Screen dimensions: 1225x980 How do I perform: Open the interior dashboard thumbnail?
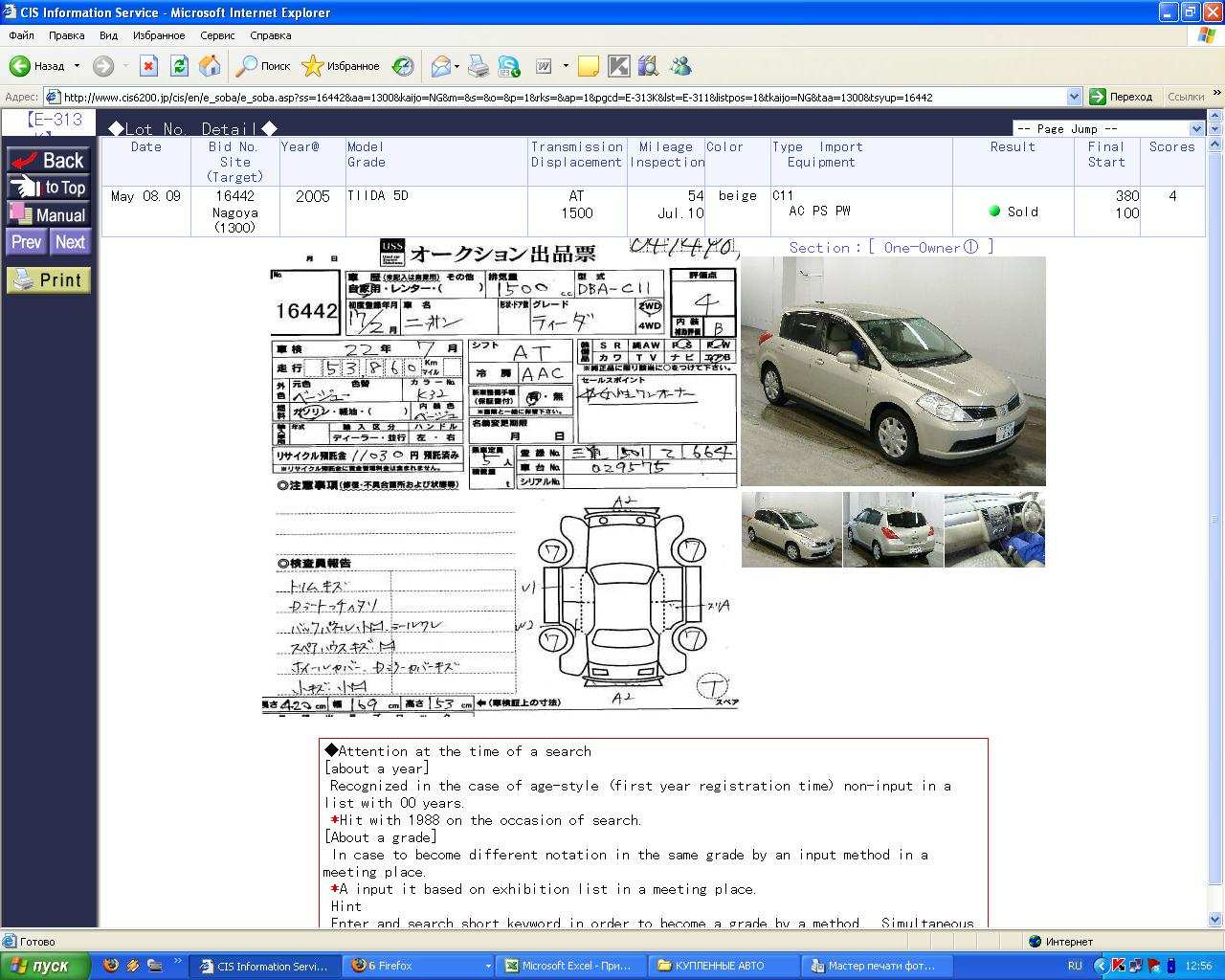pyautogui.click(x=994, y=530)
